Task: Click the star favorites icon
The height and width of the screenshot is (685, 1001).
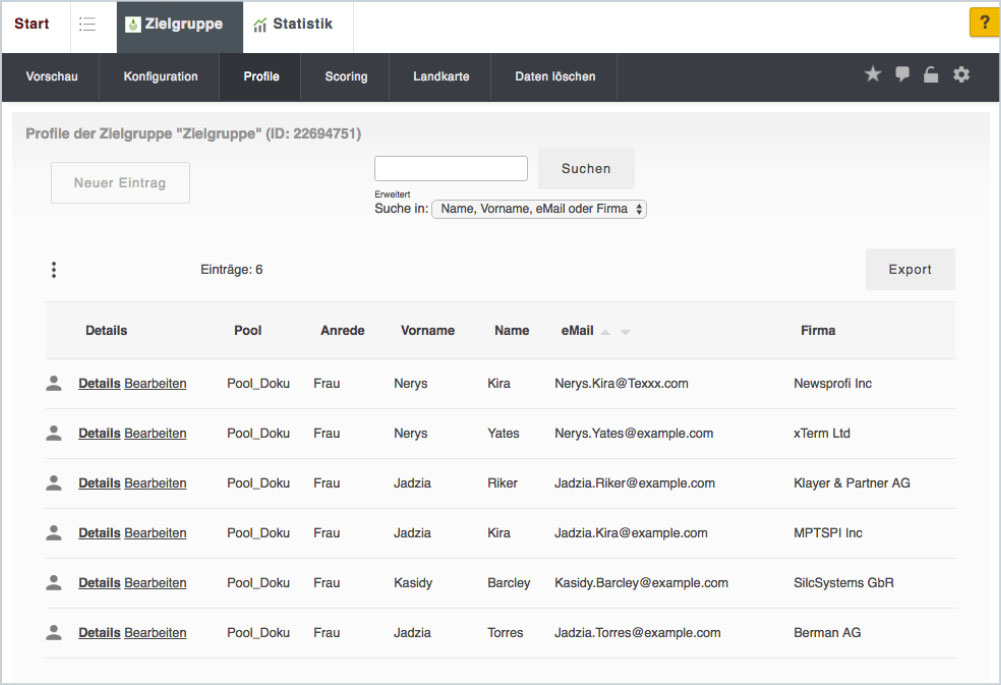Action: 873,75
